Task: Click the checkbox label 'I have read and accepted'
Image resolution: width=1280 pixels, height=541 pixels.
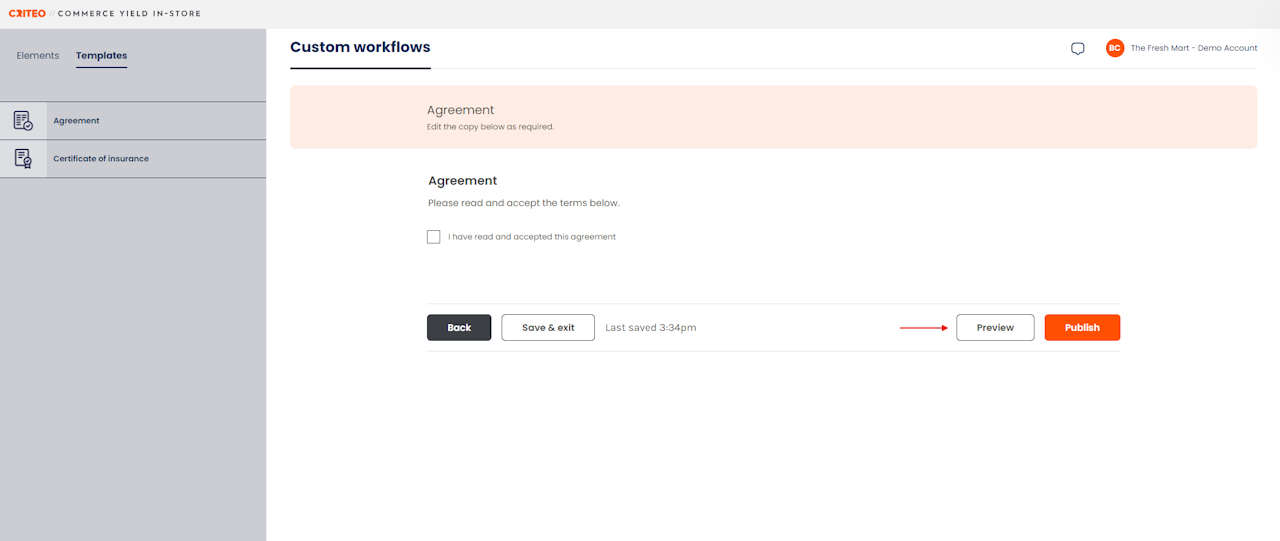Action: [532, 237]
